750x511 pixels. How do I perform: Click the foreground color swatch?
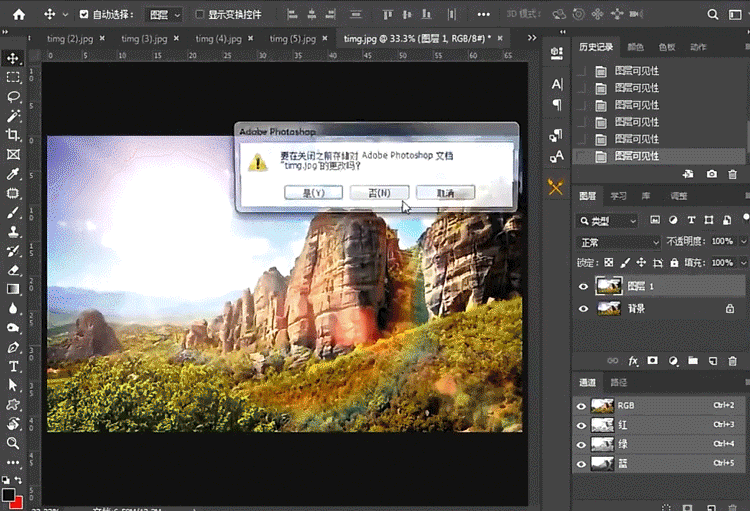[8, 495]
